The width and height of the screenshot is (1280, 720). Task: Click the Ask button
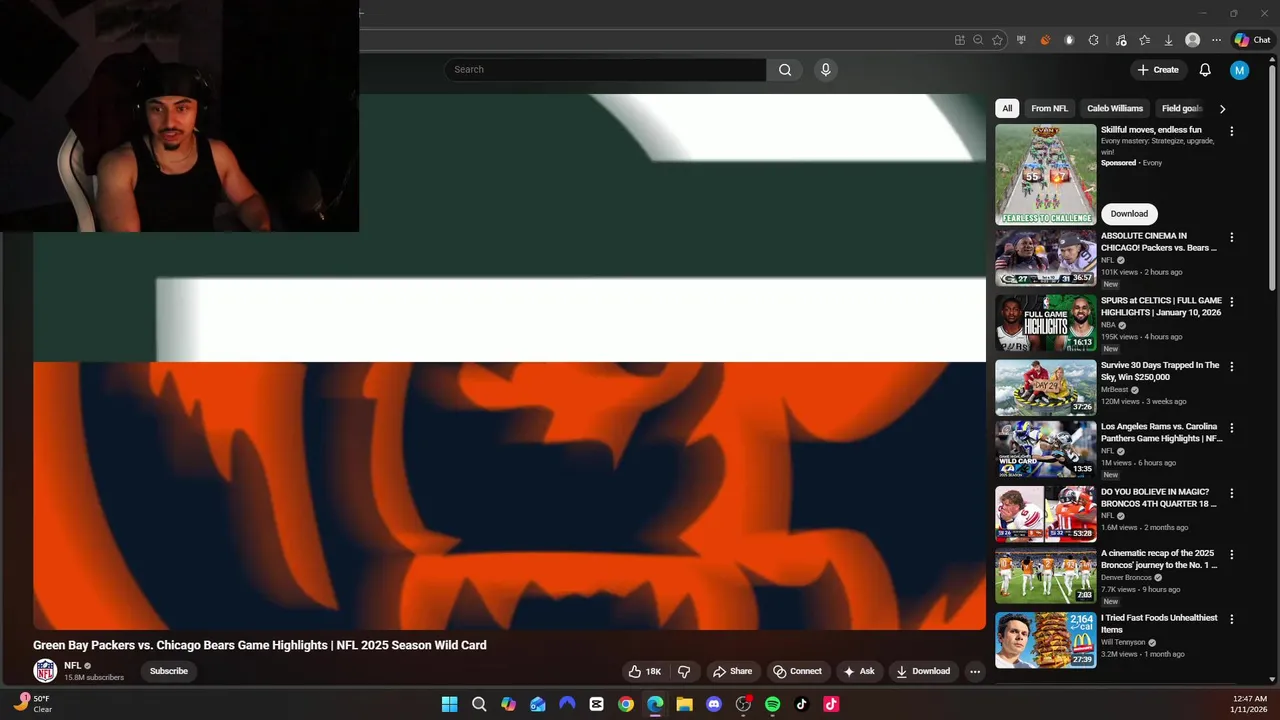(859, 671)
